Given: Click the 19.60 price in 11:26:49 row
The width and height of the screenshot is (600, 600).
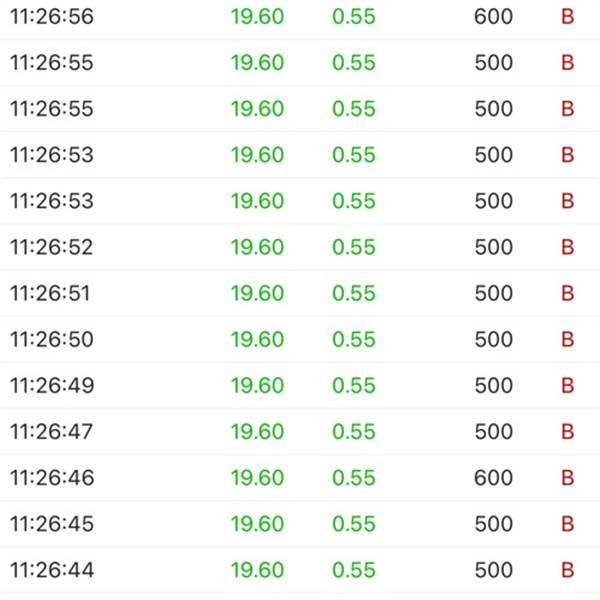Looking at the screenshot, I should 258,386.
